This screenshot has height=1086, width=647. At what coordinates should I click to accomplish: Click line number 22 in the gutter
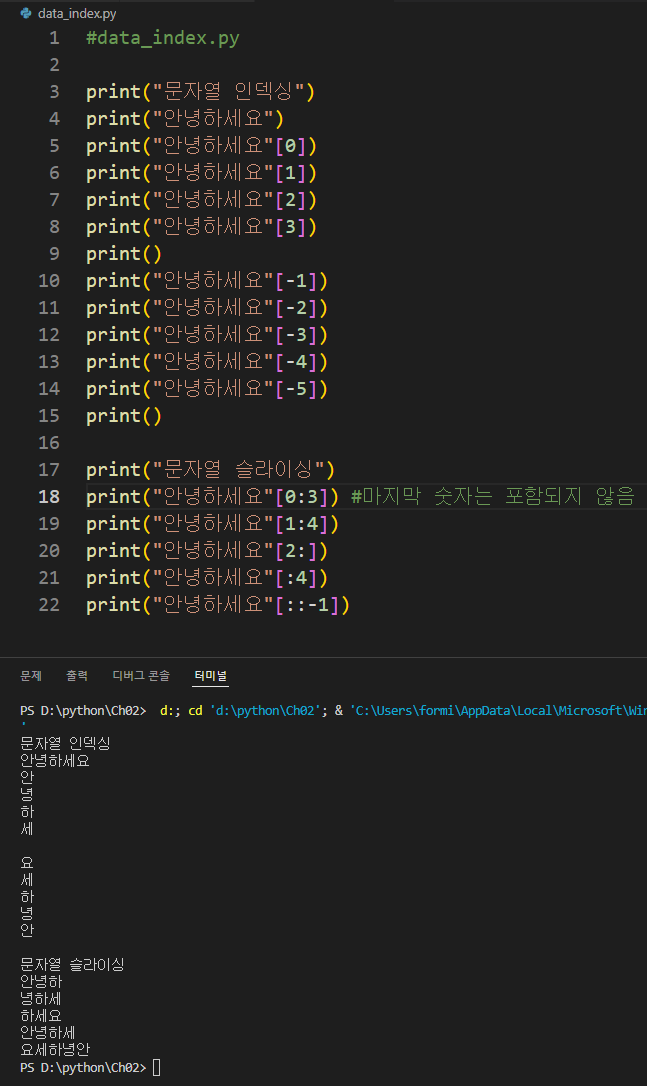49,605
